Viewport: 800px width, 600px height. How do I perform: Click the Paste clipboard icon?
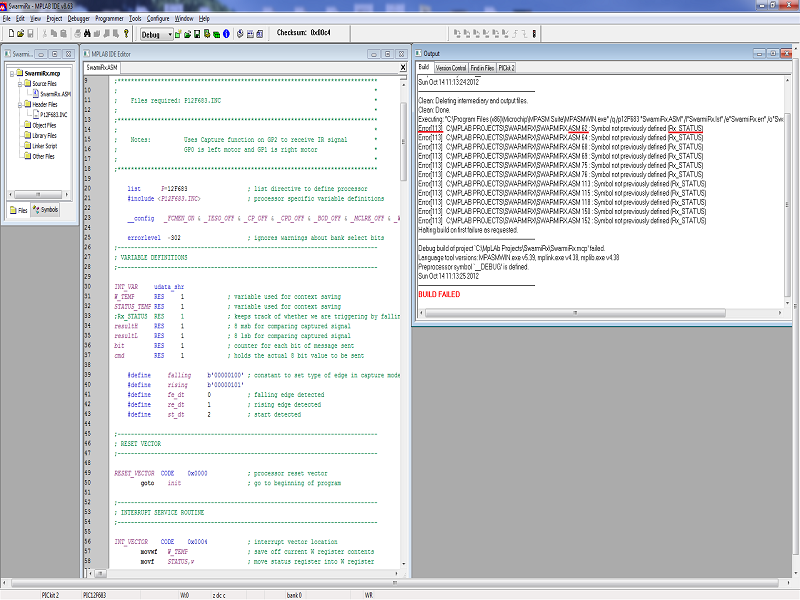pos(63,34)
